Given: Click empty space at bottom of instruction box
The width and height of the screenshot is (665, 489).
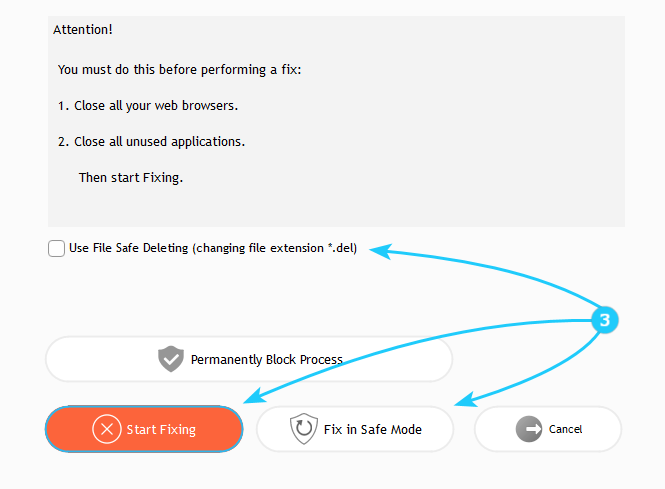Looking at the screenshot, I should tap(336, 210).
